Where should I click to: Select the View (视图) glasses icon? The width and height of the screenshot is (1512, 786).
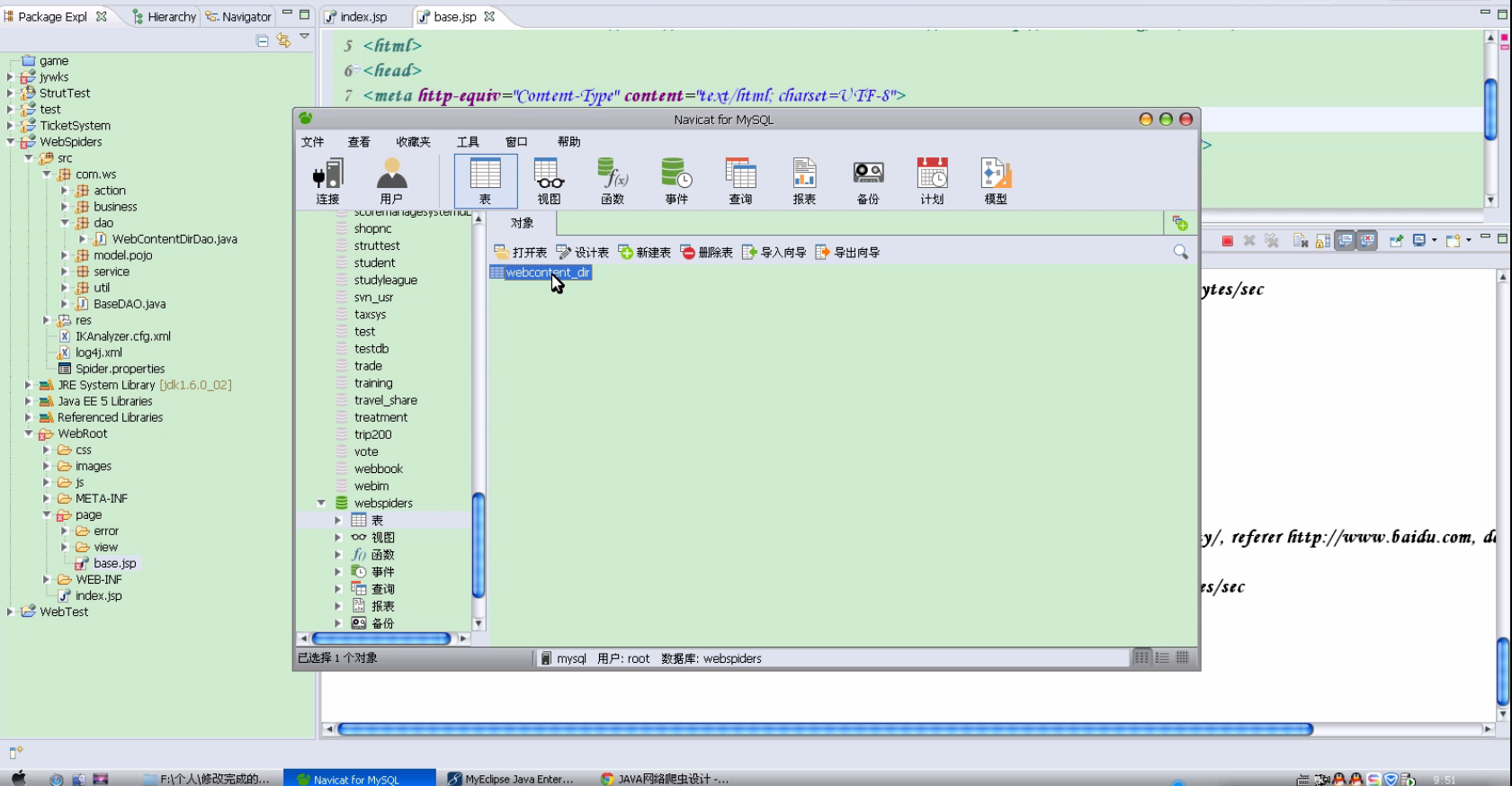point(549,181)
